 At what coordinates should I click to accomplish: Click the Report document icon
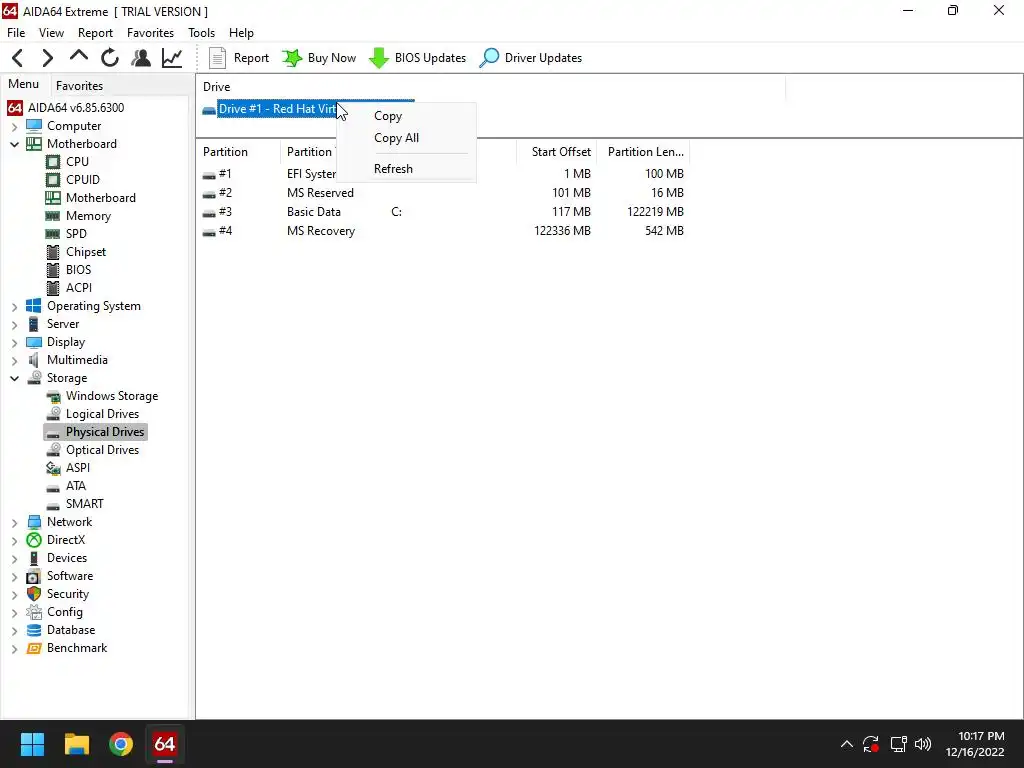217,58
